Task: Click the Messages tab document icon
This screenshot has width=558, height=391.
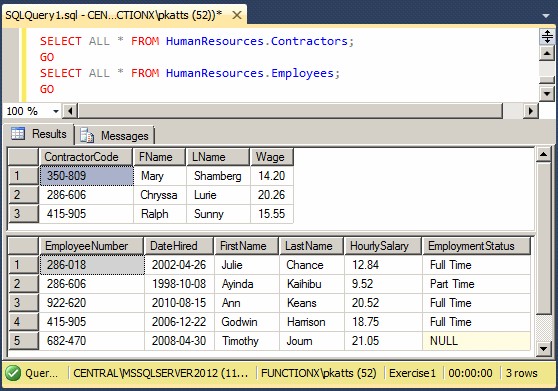Action: [87, 135]
